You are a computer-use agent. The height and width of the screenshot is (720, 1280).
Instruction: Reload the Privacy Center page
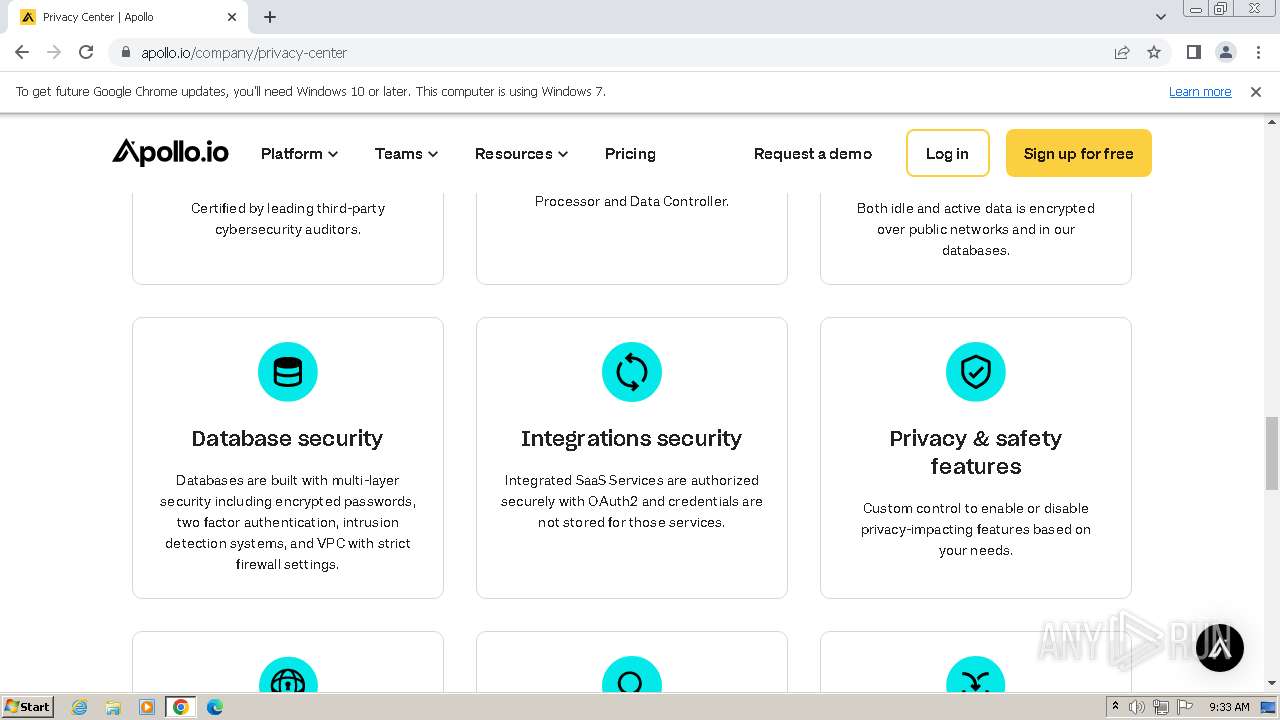click(86, 52)
